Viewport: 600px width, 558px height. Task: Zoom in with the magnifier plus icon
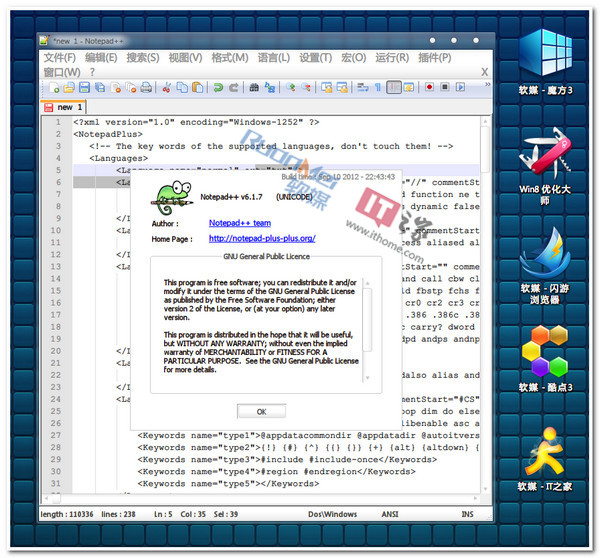tap(291, 88)
